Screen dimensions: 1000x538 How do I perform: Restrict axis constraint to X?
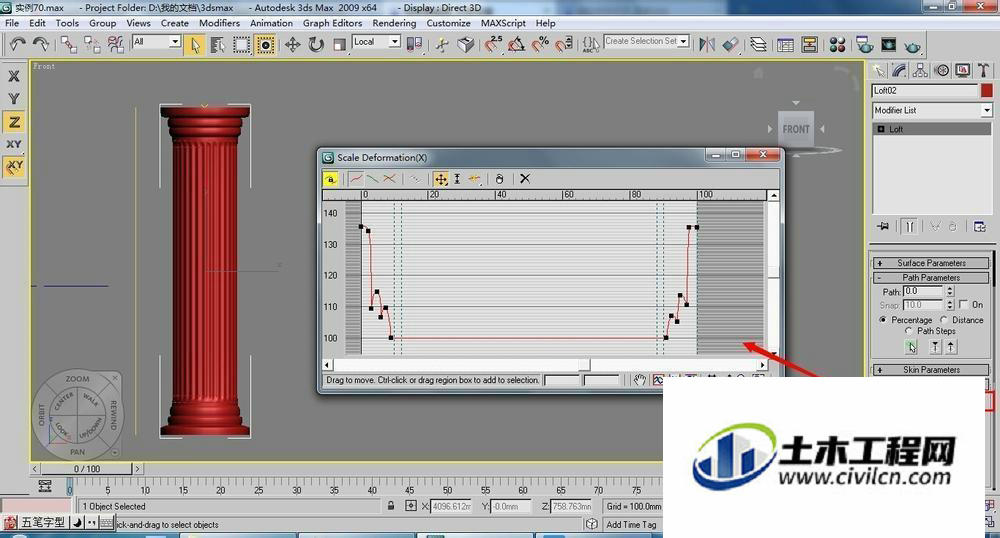pos(14,76)
